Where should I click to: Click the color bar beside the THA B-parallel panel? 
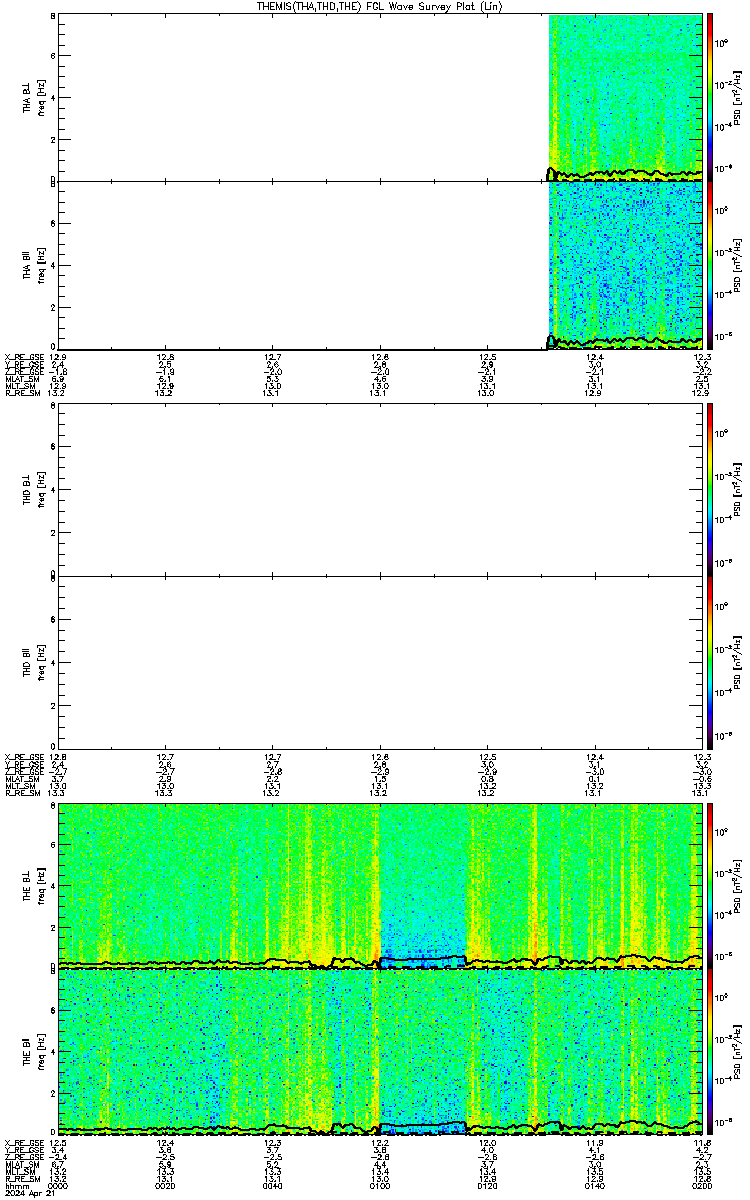(x=710, y=265)
